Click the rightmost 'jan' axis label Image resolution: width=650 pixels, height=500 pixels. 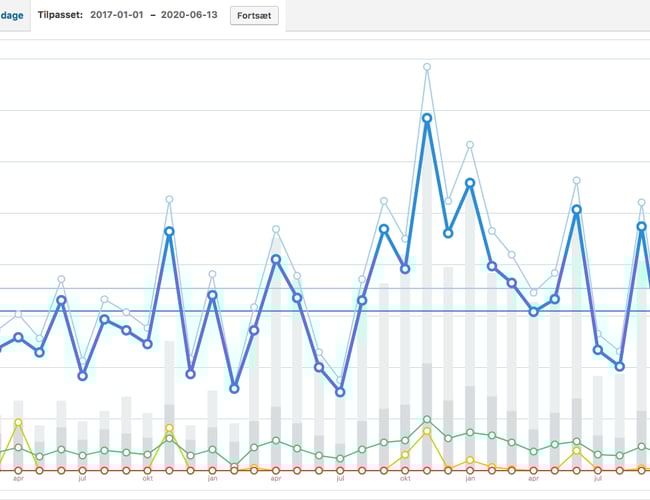pos(469,479)
